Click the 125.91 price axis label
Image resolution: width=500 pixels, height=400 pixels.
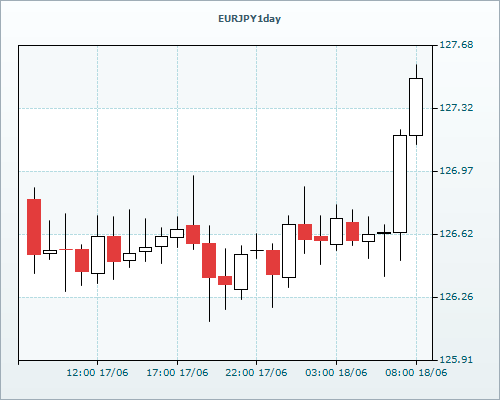pos(456,360)
